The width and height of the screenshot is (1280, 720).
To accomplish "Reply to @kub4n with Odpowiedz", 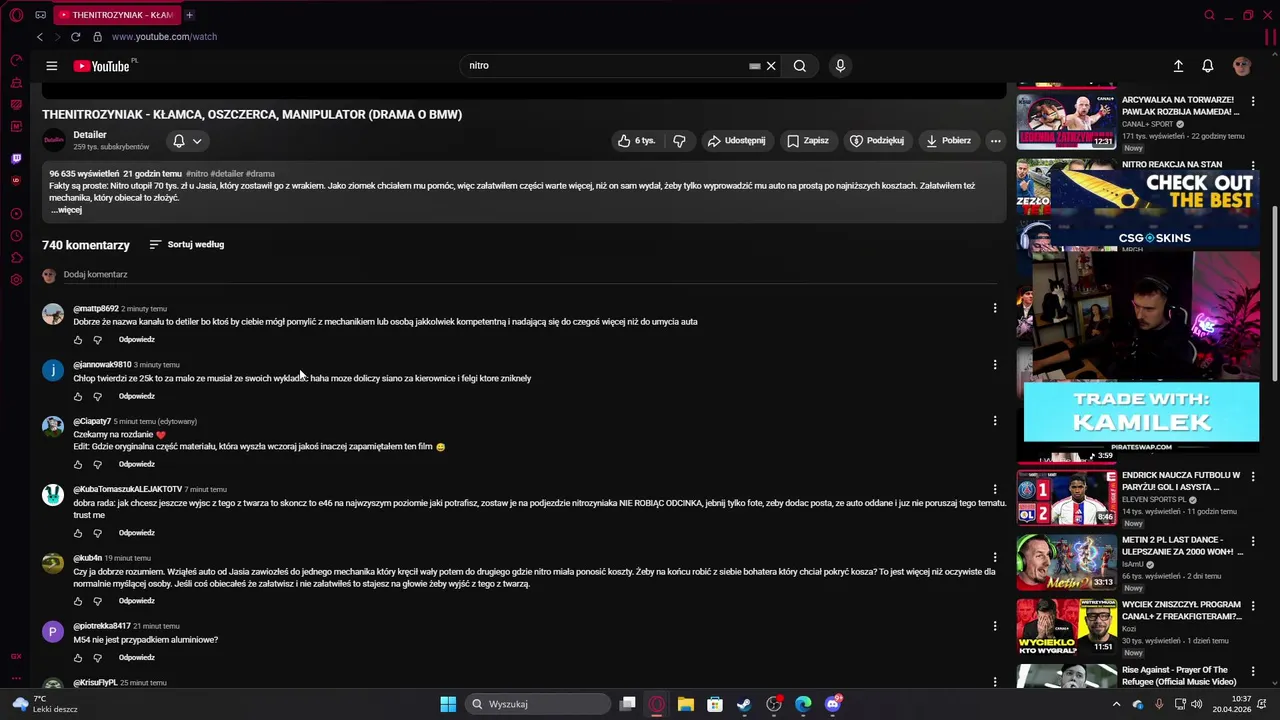I will point(137,601).
